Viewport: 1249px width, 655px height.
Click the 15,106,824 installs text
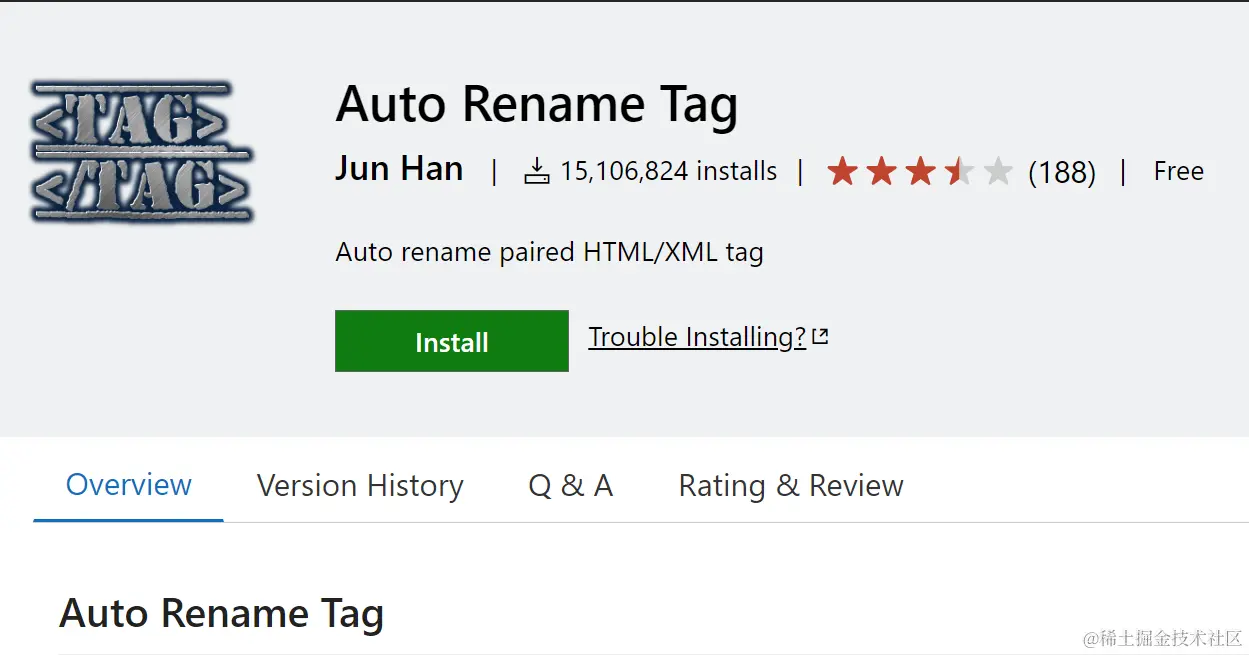click(668, 172)
